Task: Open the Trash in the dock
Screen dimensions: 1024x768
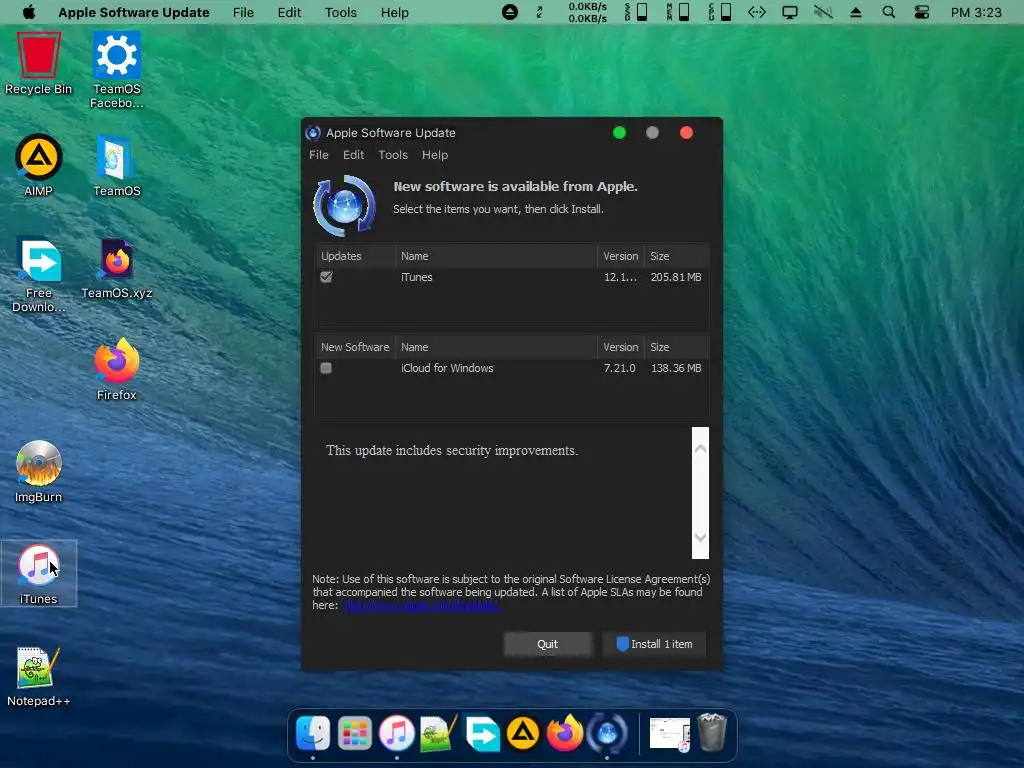Action: click(712, 732)
